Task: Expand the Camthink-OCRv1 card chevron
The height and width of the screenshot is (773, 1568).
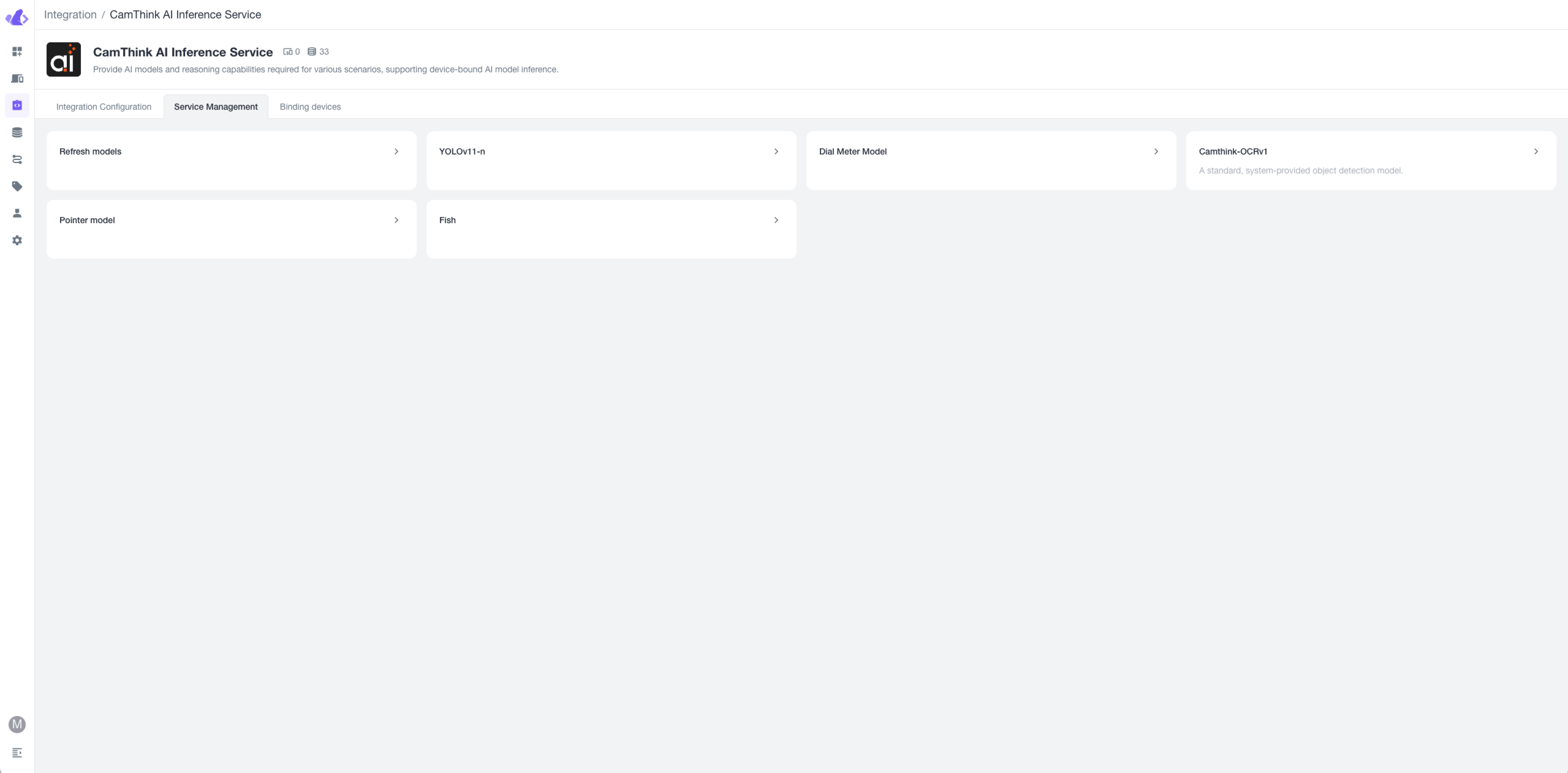Action: pos(1536,151)
